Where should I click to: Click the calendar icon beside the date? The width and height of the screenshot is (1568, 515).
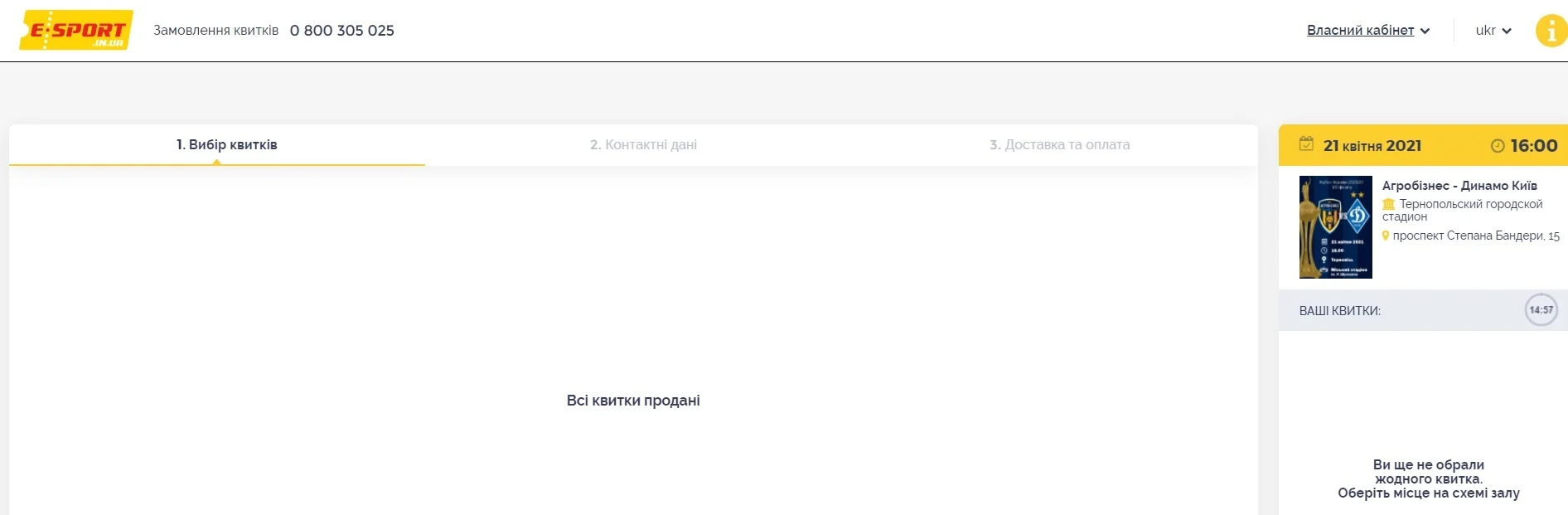click(1306, 144)
